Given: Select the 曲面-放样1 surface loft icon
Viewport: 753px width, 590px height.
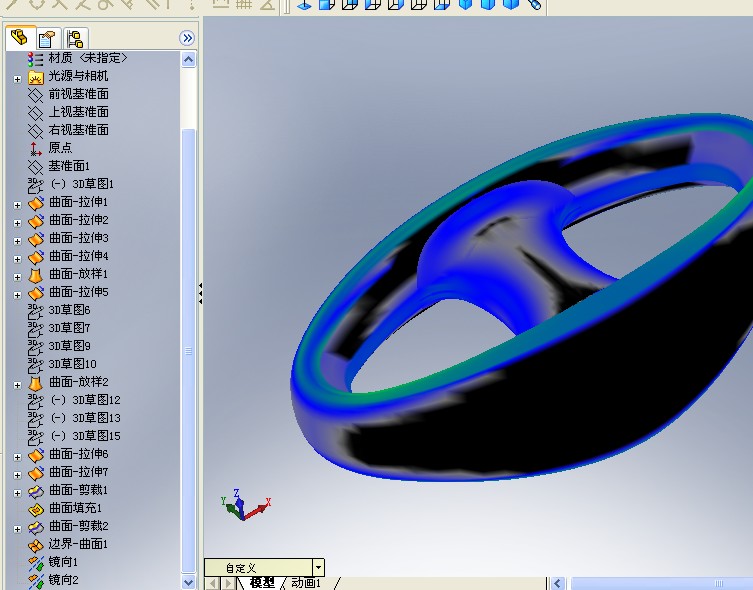Looking at the screenshot, I should 35,275.
